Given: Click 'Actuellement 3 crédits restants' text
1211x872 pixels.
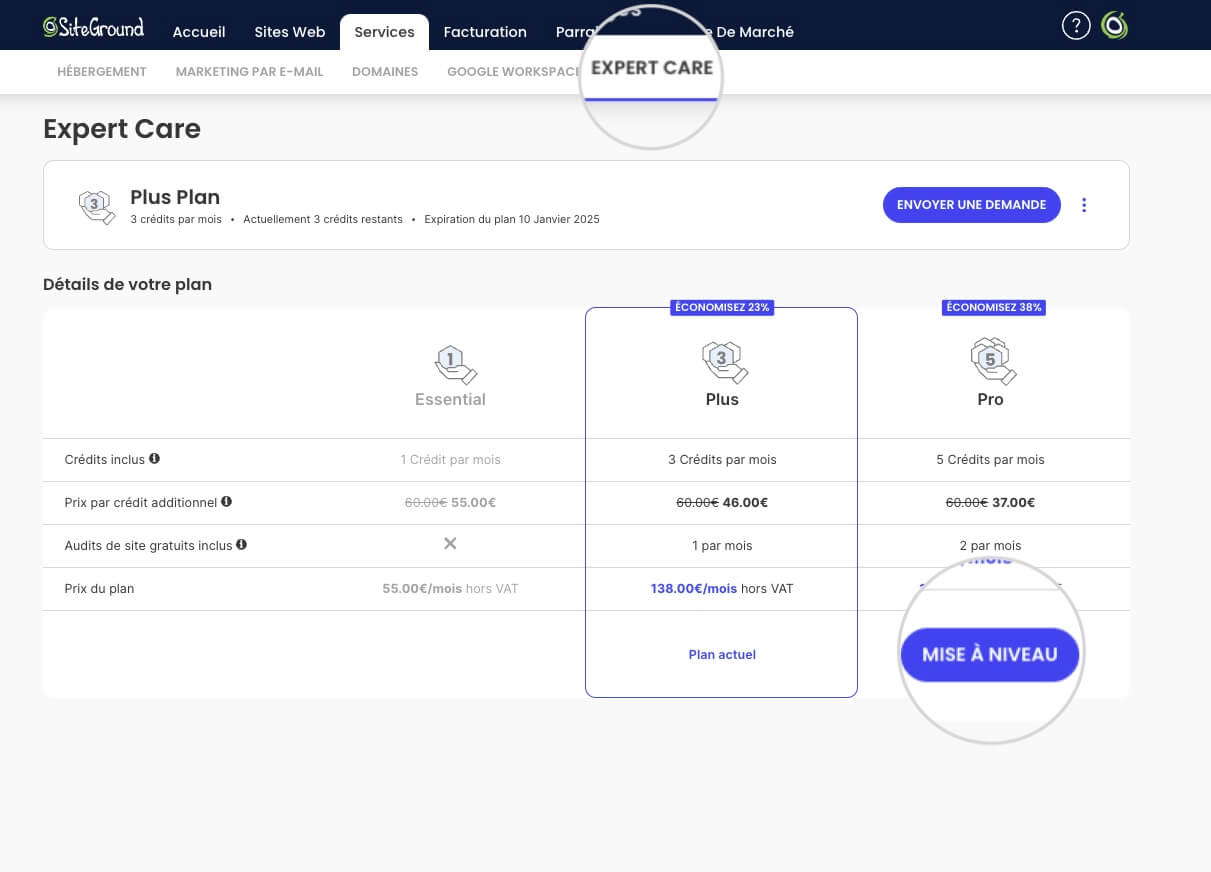Looking at the screenshot, I should coord(323,219).
